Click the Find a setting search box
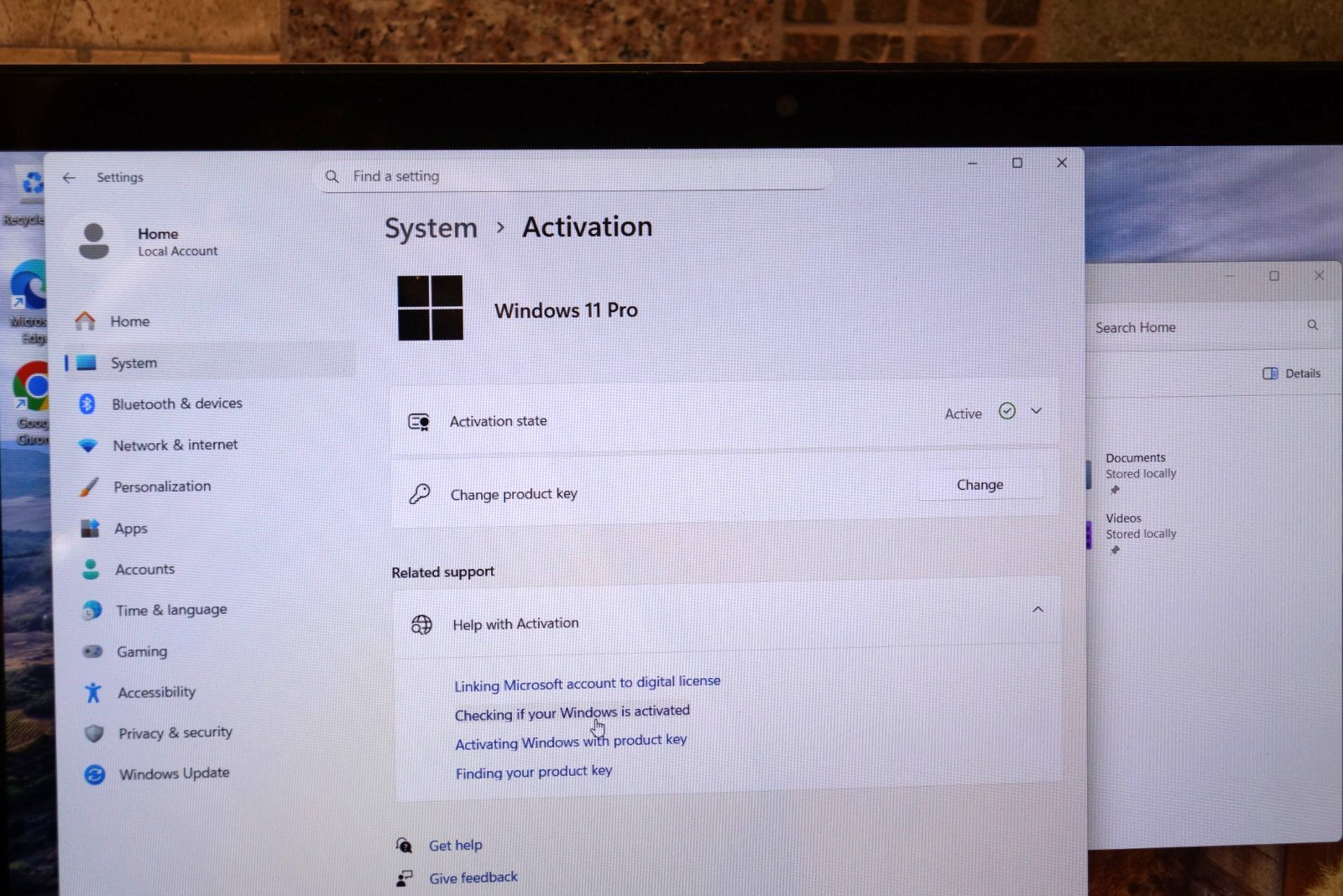Image resolution: width=1343 pixels, height=896 pixels. coord(574,176)
